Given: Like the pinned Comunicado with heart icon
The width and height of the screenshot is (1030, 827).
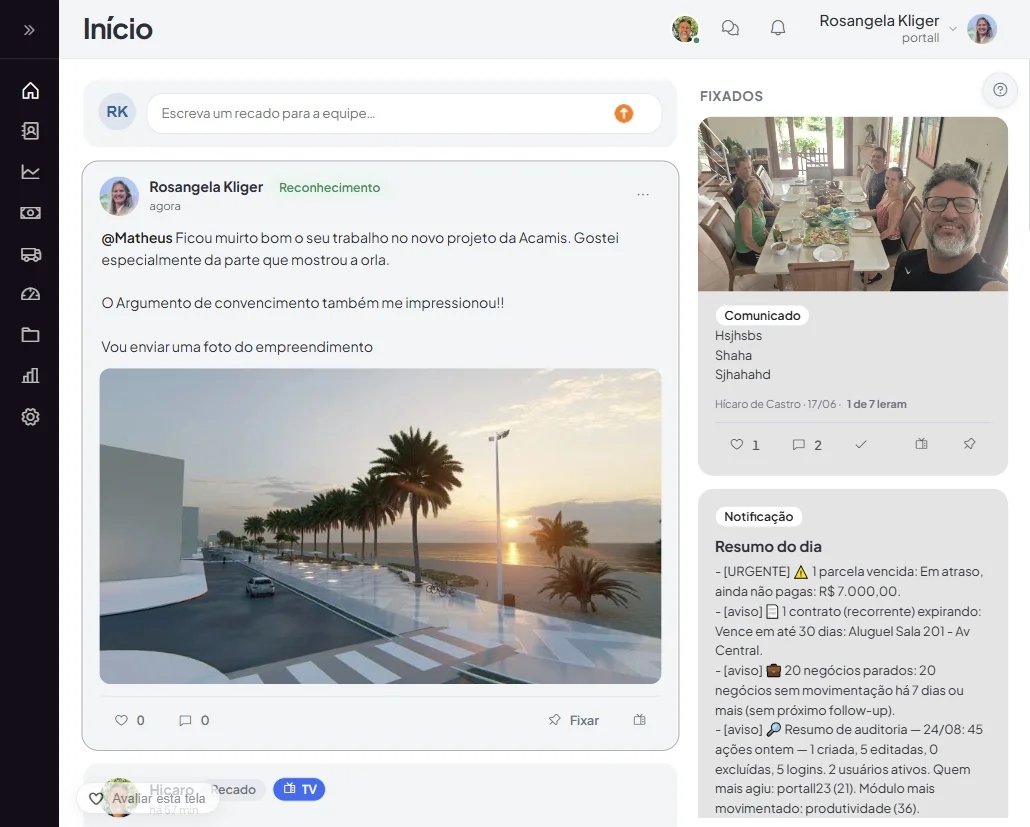Looking at the screenshot, I should click(737, 445).
